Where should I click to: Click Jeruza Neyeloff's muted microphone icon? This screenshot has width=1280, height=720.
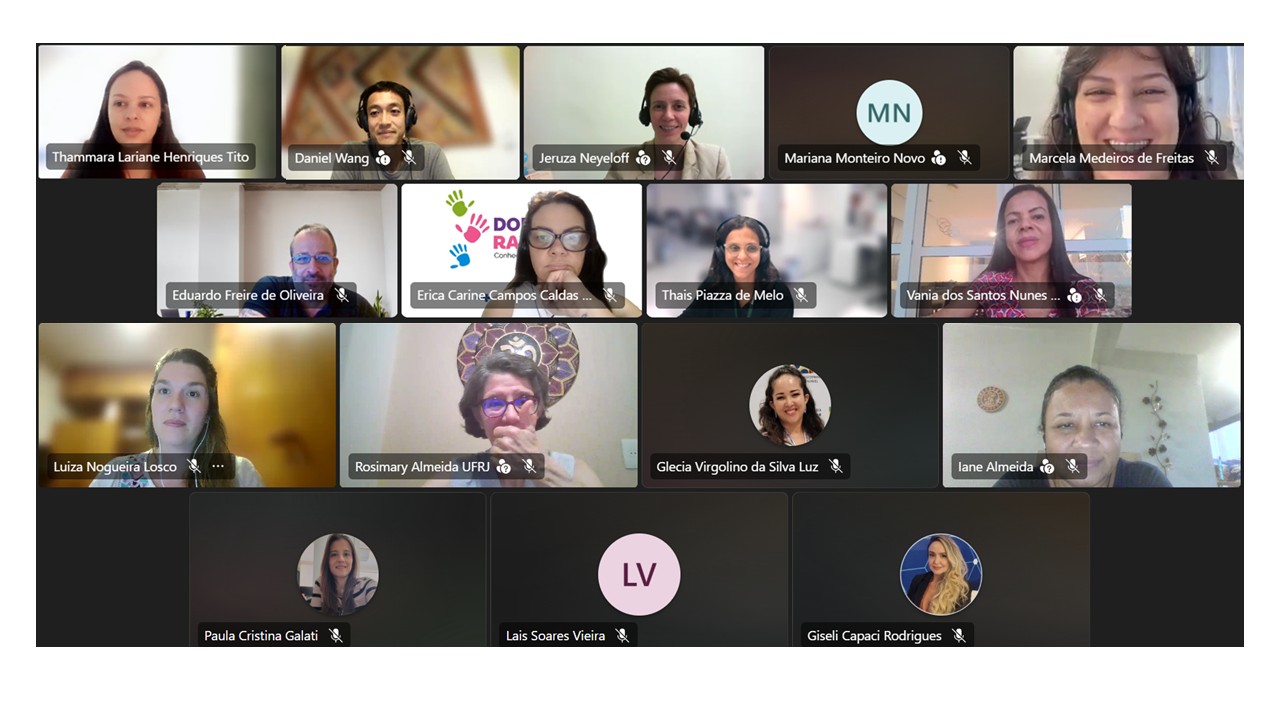coord(669,158)
